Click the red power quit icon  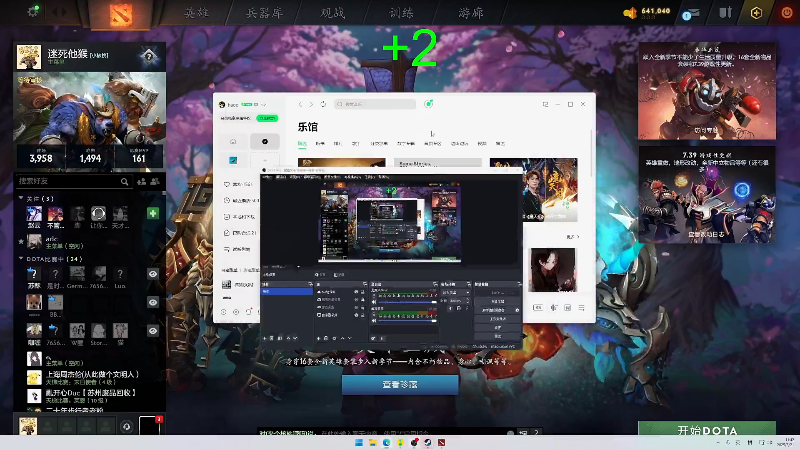(787, 13)
